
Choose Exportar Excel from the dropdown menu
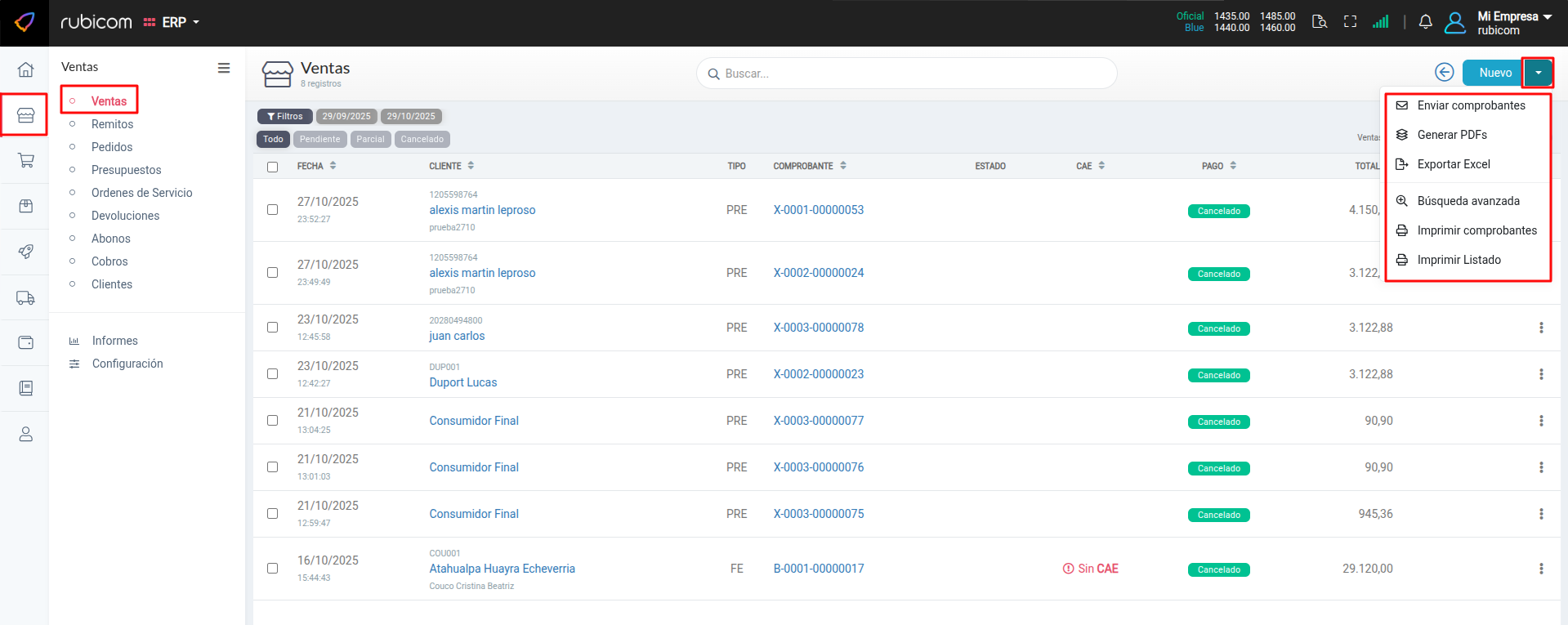tap(1453, 164)
